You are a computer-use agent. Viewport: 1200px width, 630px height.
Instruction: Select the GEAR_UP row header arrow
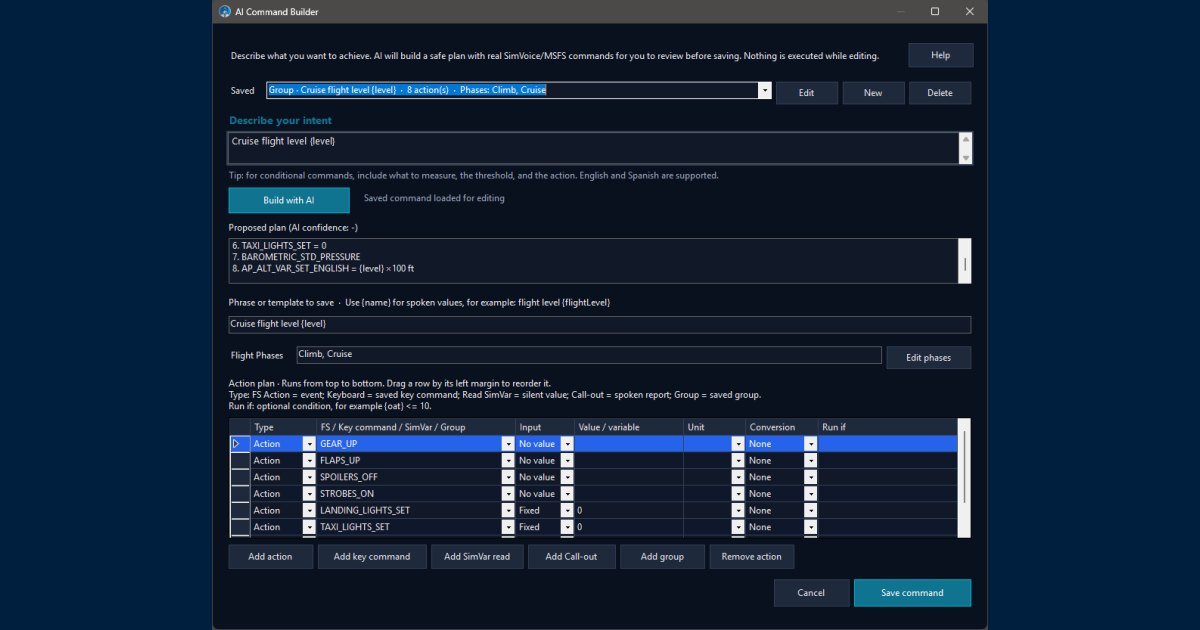coord(240,444)
